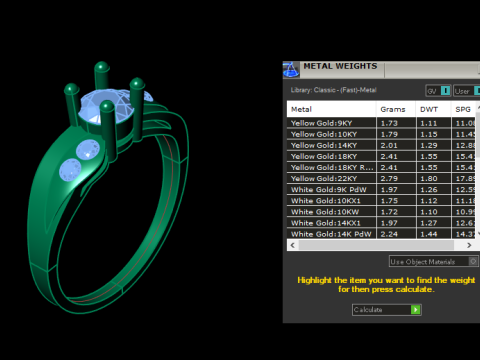Select the Yellow Gold:10KY row
This screenshot has width=480, height=360.
(381, 134)
